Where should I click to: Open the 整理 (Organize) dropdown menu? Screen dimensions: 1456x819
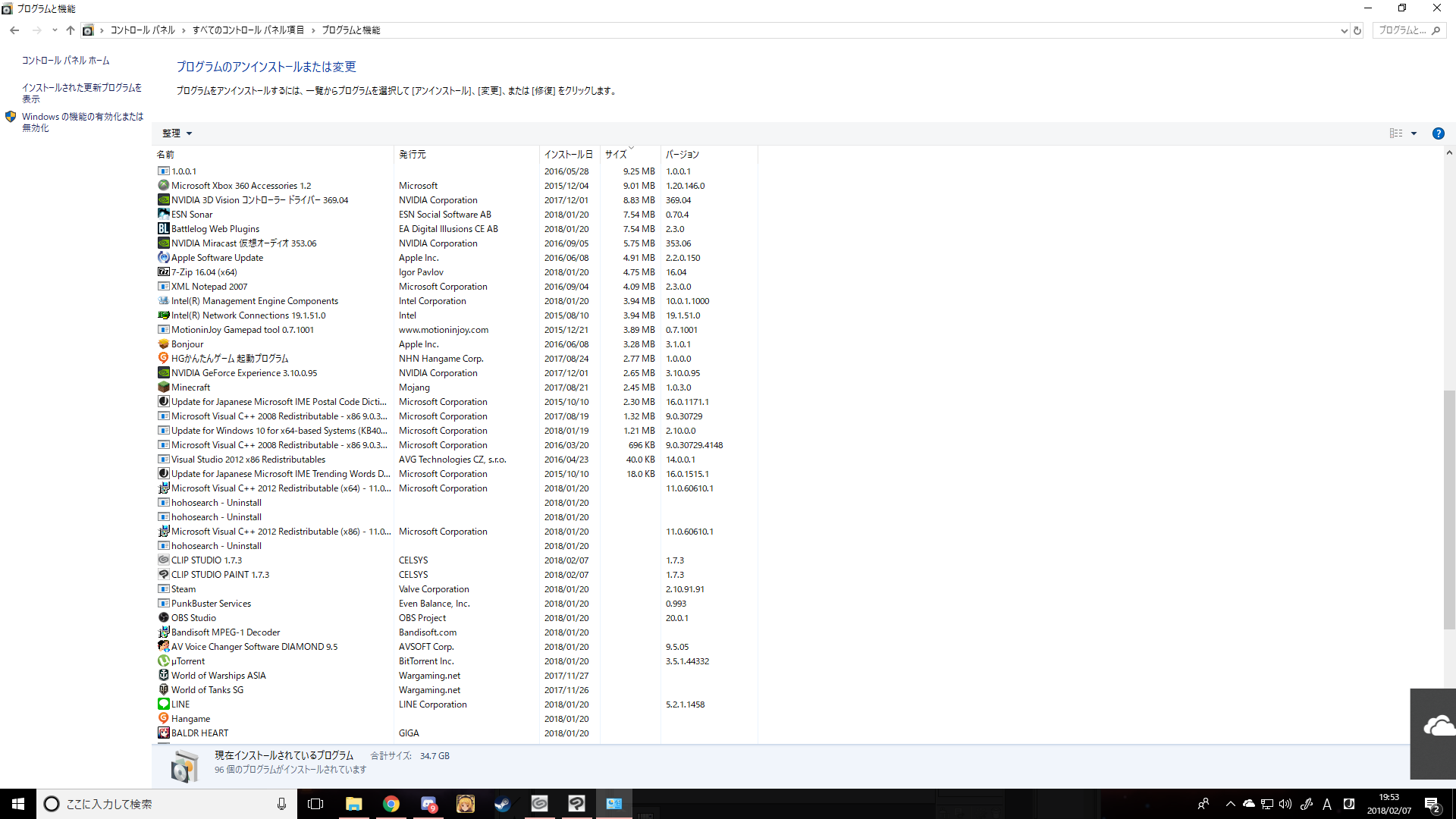pos(177,133)
